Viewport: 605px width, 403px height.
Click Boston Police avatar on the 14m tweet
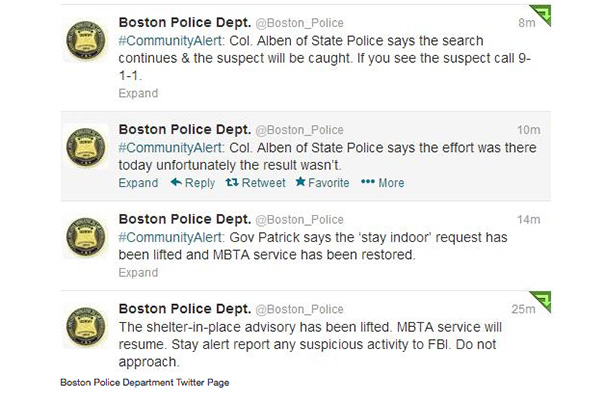click(86, 237)
